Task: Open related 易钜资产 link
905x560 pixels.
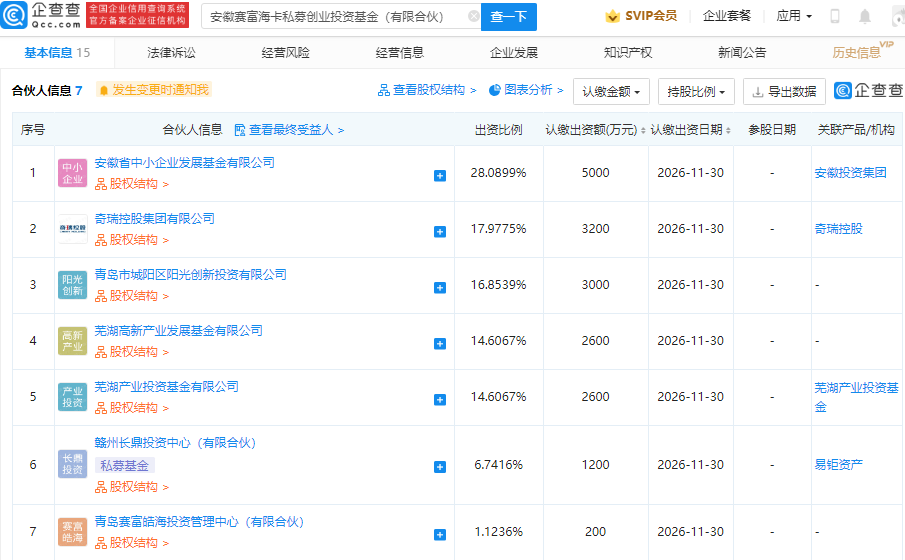Action: click(838, 464)
